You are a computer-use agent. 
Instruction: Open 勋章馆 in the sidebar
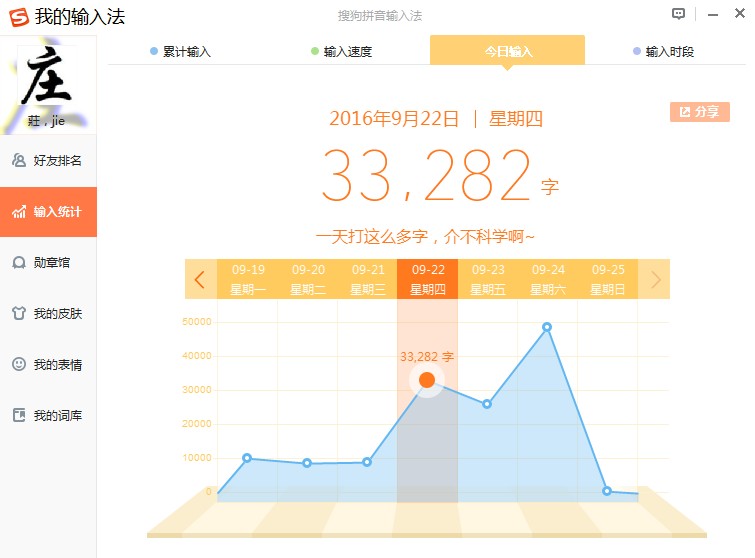[48, 262]
